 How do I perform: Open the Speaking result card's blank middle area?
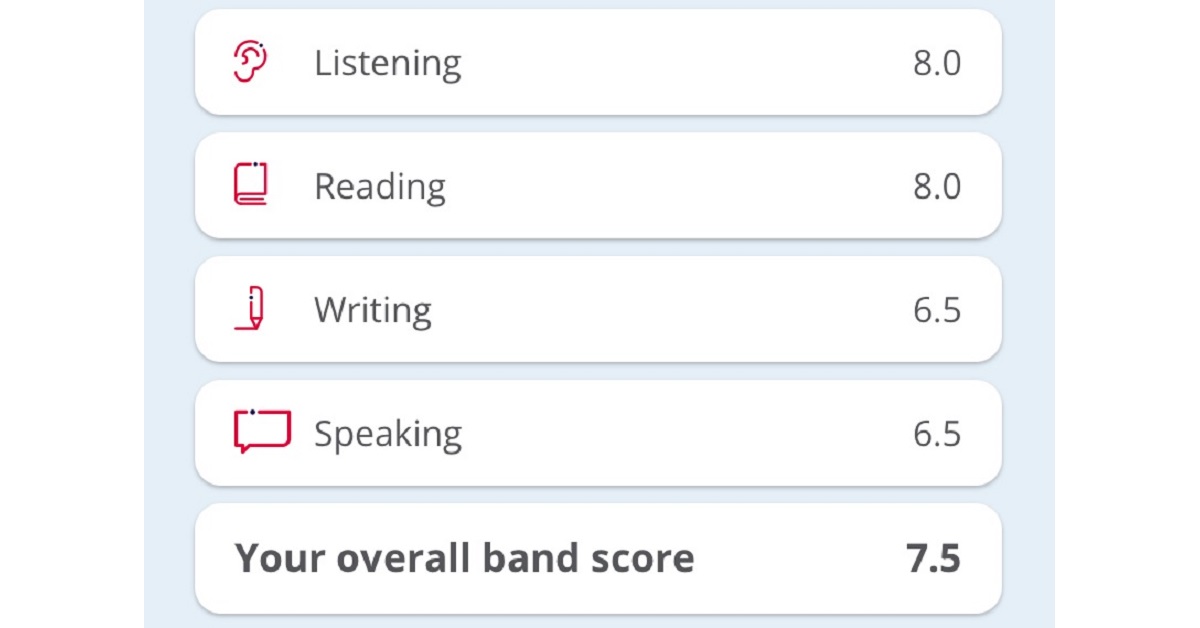click(x=680, y=434)
